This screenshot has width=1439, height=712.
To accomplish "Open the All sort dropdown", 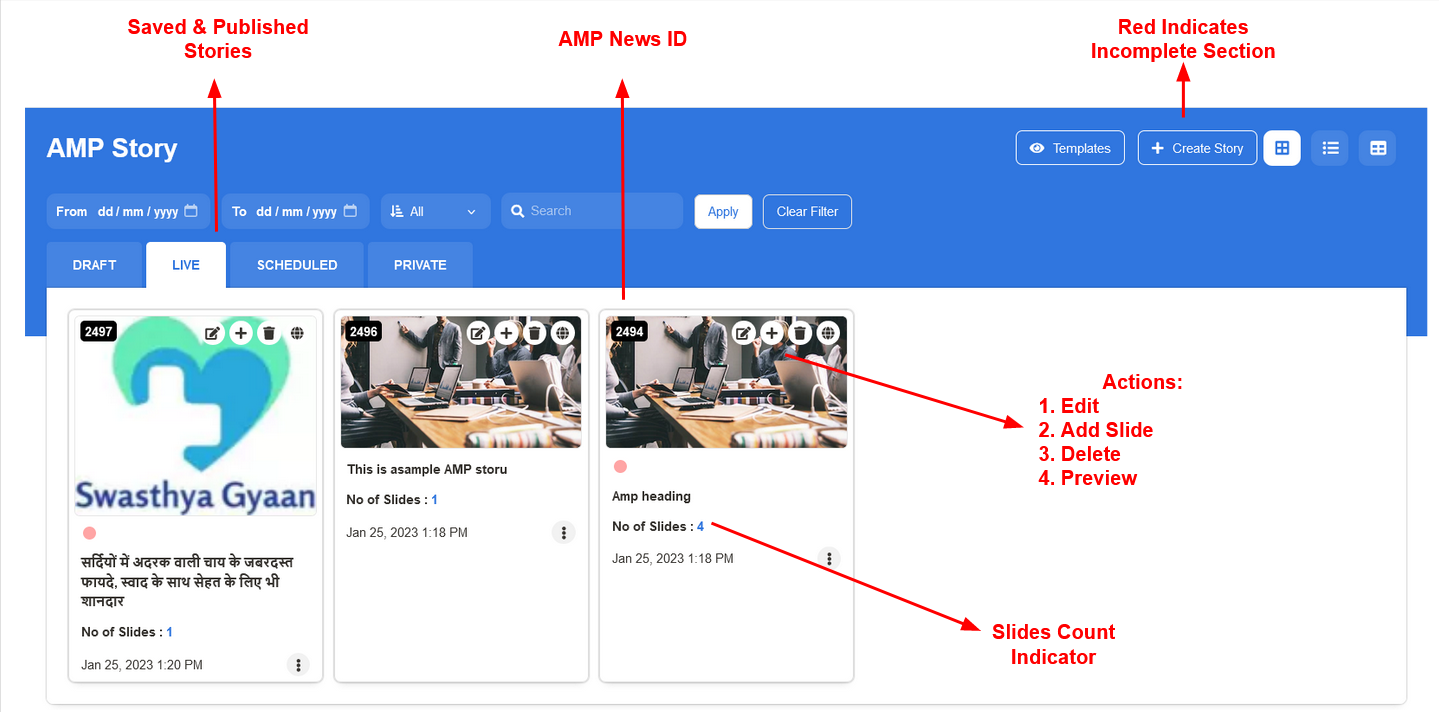I will tap(435, 211).
